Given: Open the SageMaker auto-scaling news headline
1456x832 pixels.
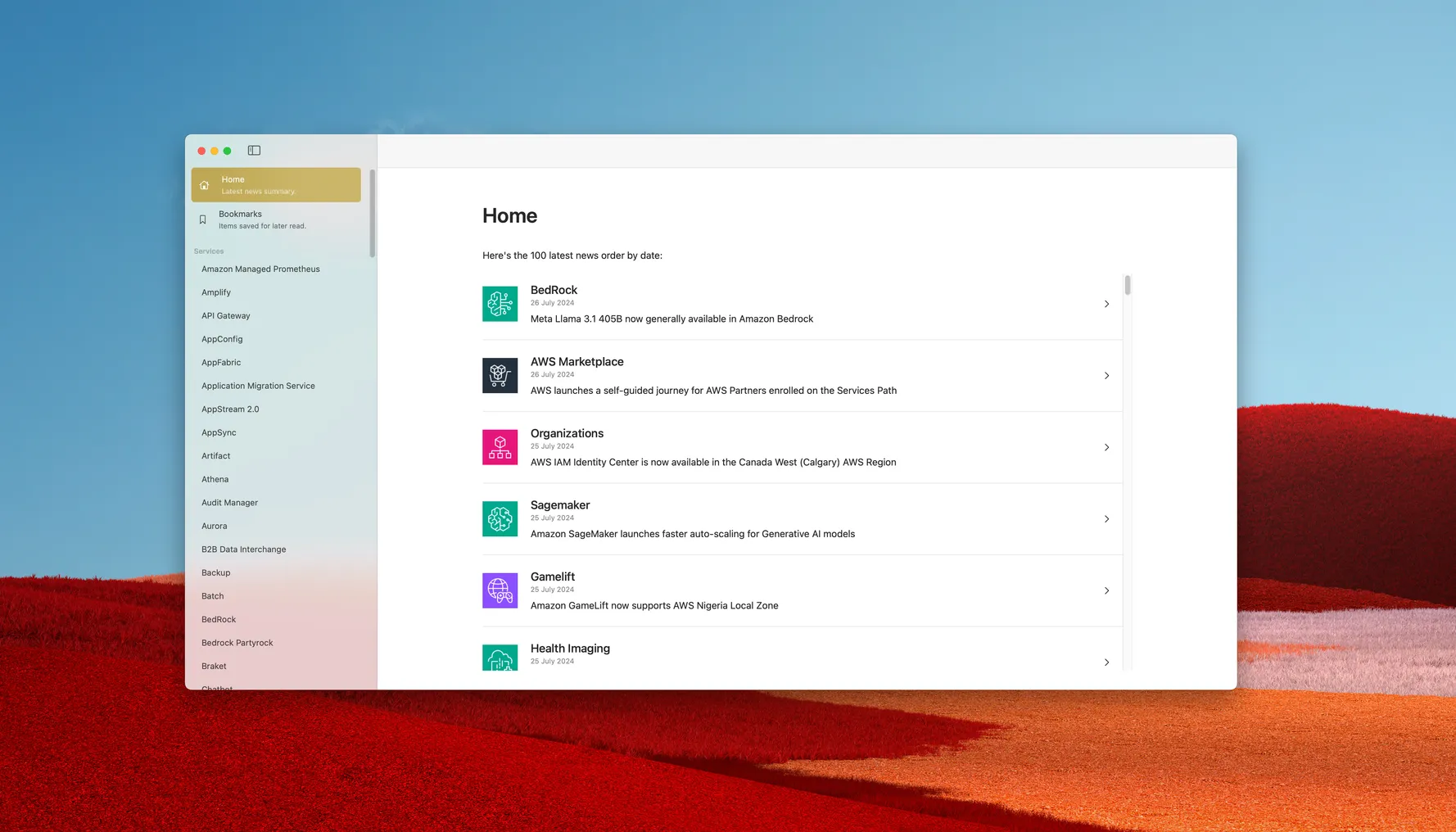Looking at the screenshot, I should coord(692,534).
